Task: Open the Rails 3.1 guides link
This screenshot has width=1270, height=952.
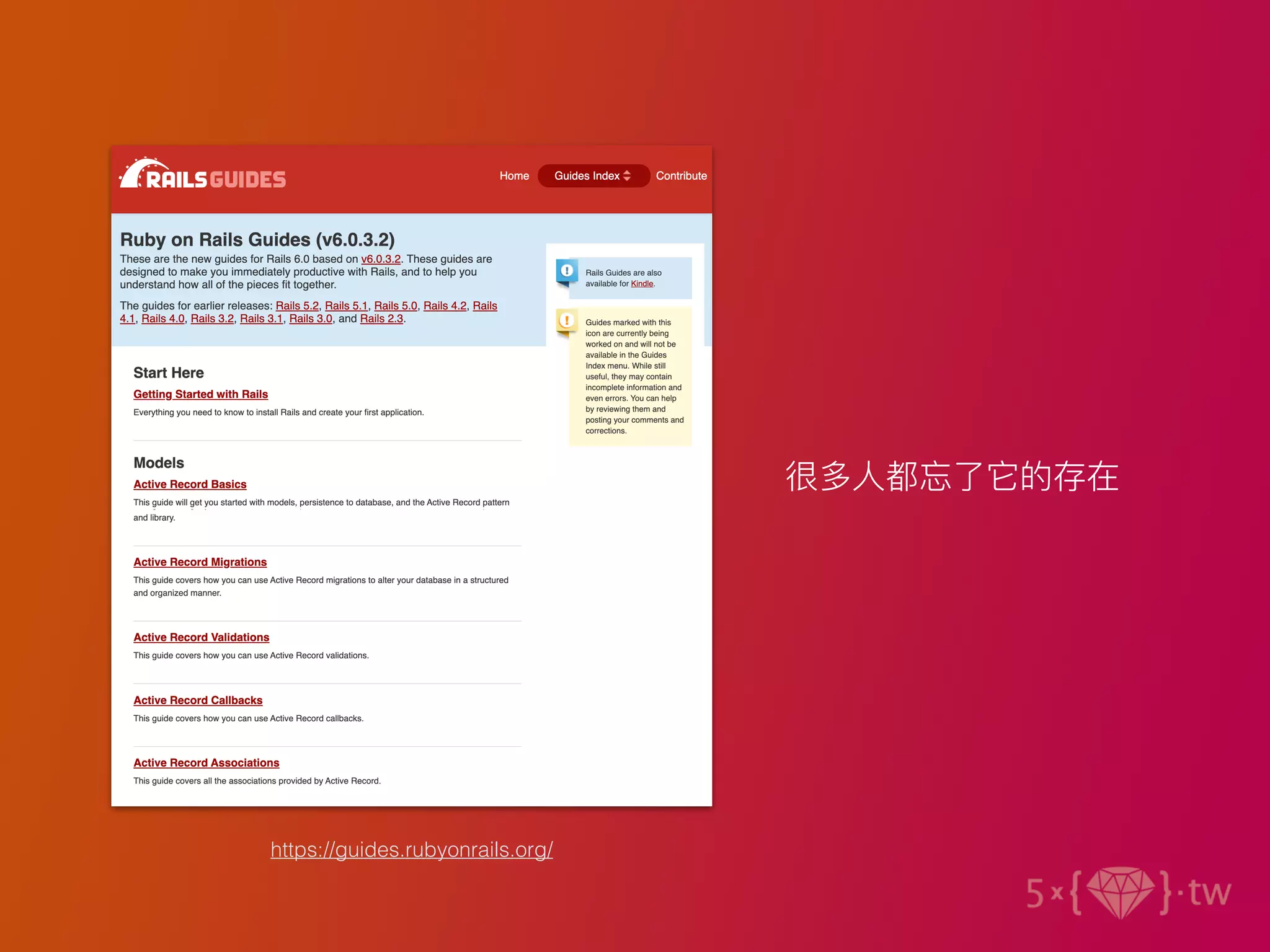Action: tap(261, 319)
